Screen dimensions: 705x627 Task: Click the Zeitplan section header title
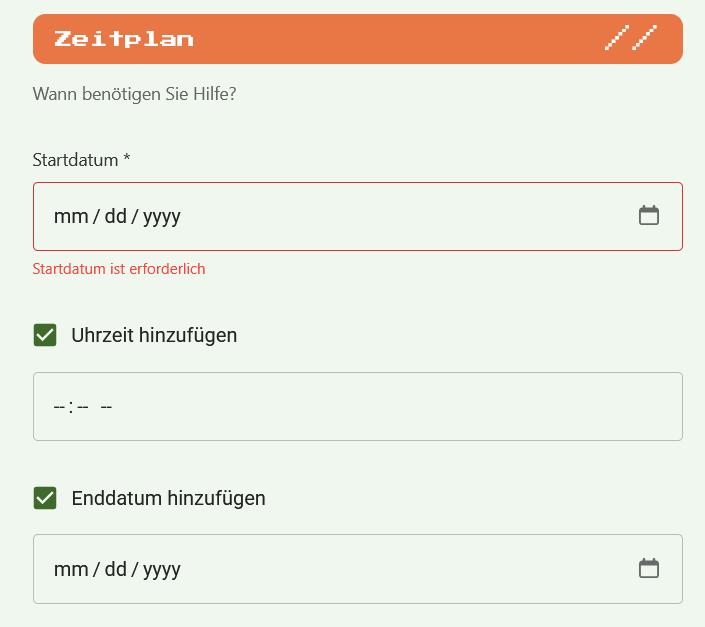pos(124,39)
